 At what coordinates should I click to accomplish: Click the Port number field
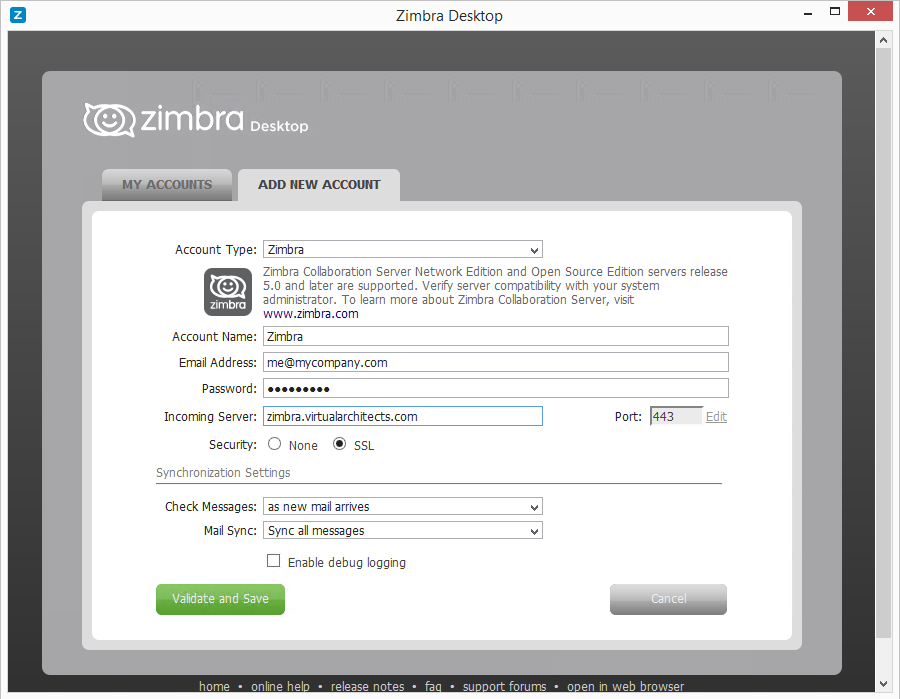[x=676, y=416]
